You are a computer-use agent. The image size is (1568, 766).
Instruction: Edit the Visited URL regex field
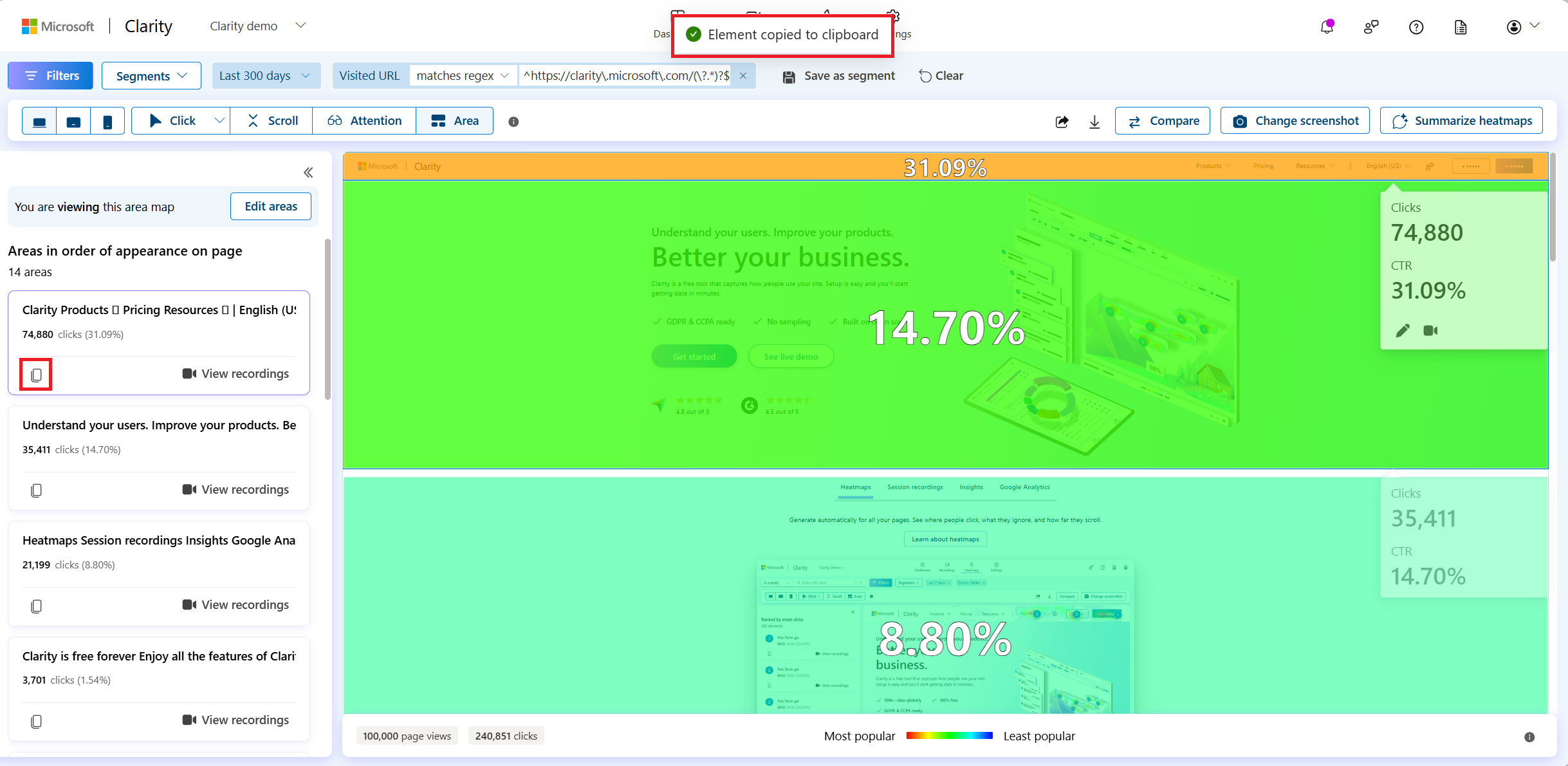(x=625, y=76)
